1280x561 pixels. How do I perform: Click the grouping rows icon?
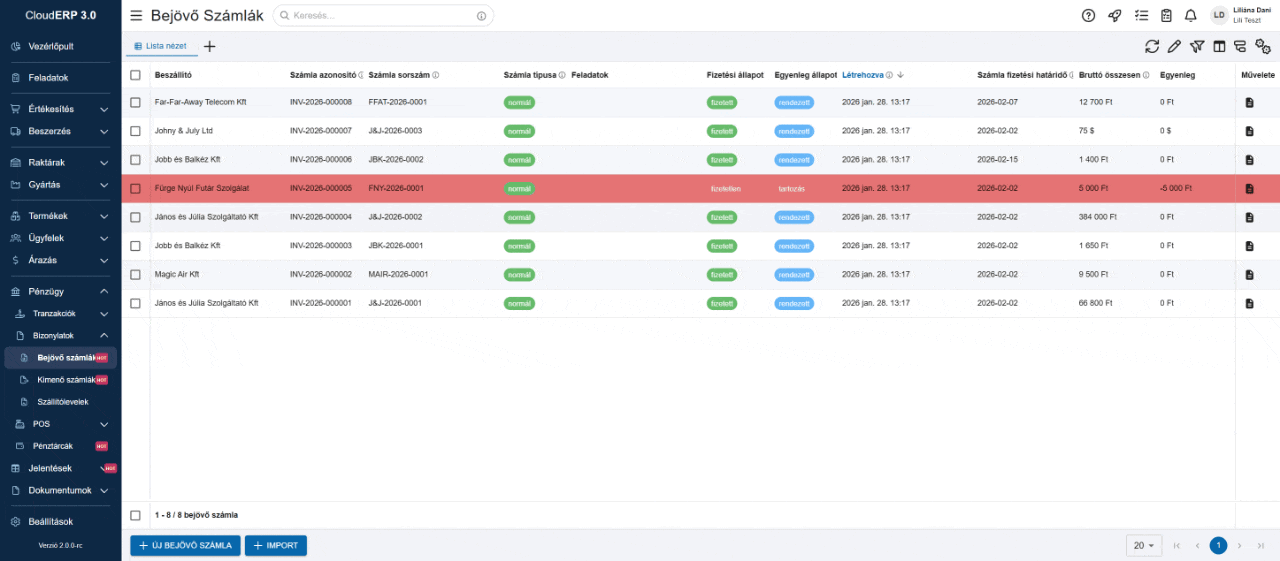[1241, 46]
